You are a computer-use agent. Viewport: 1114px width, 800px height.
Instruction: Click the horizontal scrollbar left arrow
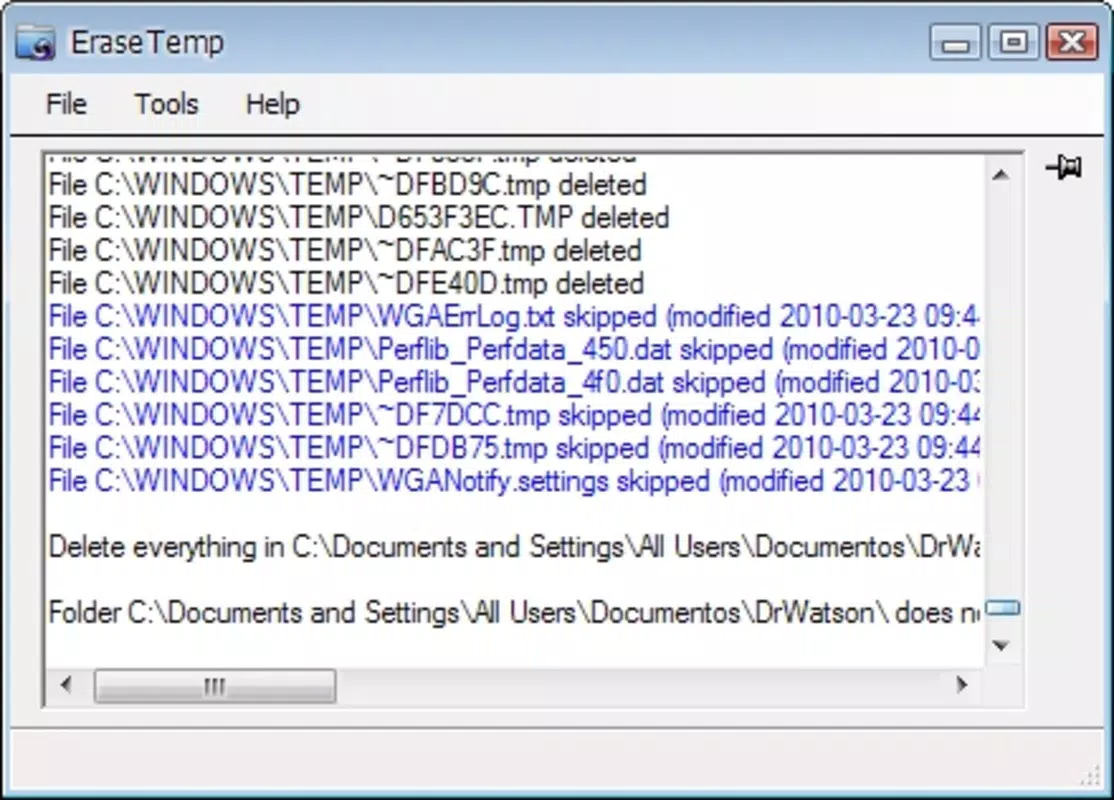tap(66, 685)
